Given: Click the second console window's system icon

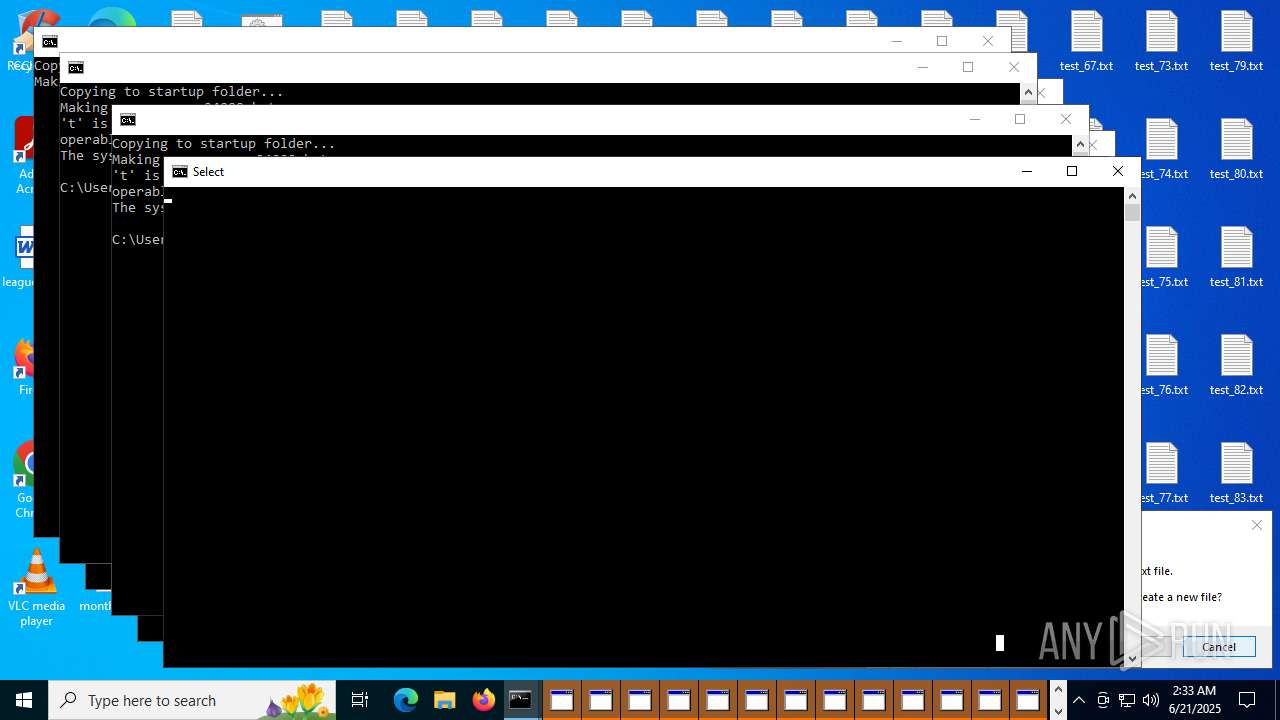Looking at the screenshot, I should pos(76,68).
